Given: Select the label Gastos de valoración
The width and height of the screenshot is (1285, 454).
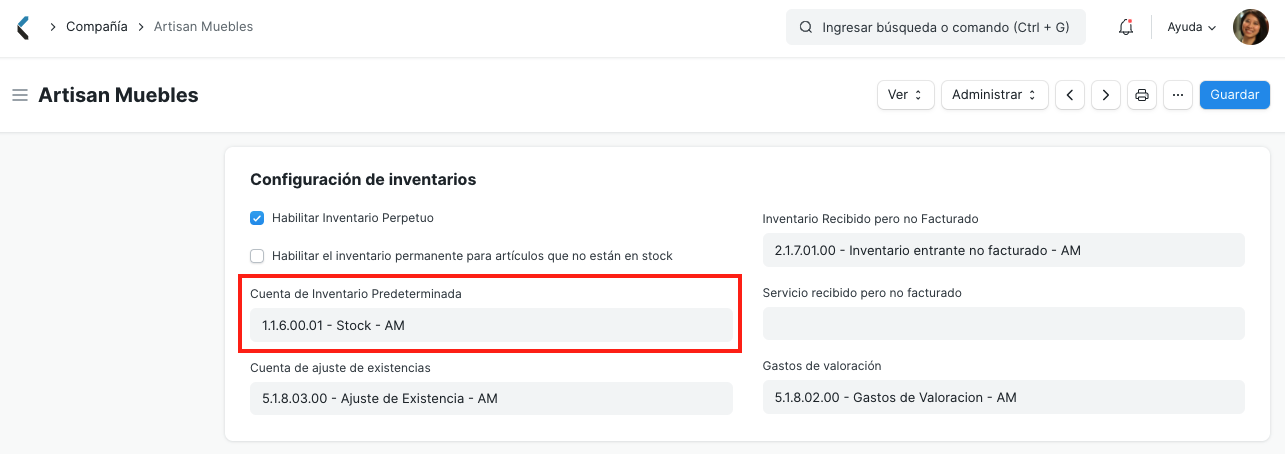Looking at the screenshot, I should point(822,366).
